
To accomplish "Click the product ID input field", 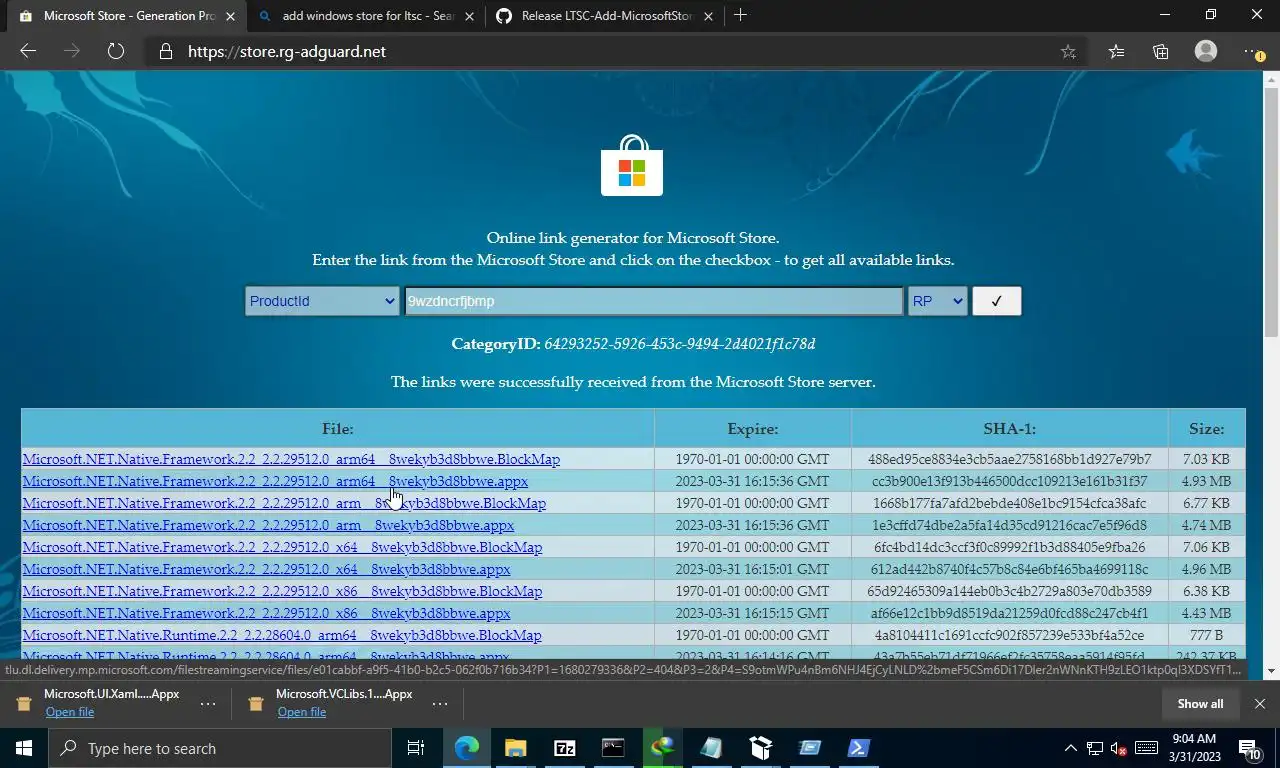I will (654, 301).
